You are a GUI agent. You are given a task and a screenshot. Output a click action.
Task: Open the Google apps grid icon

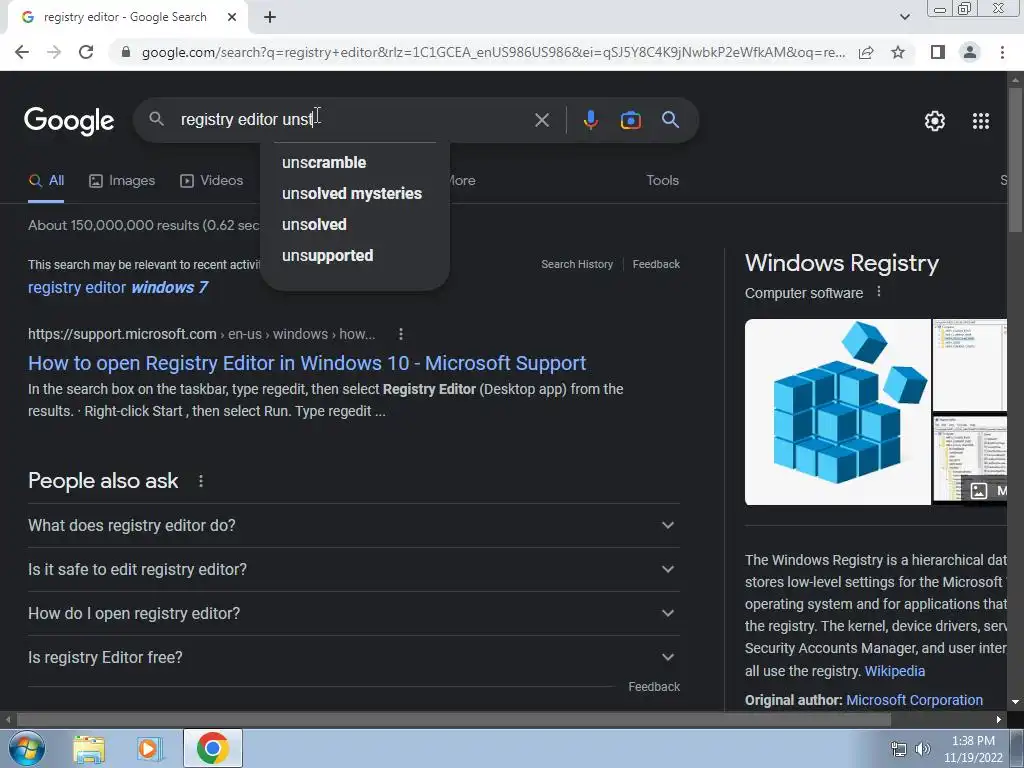[x=981, y=121]
